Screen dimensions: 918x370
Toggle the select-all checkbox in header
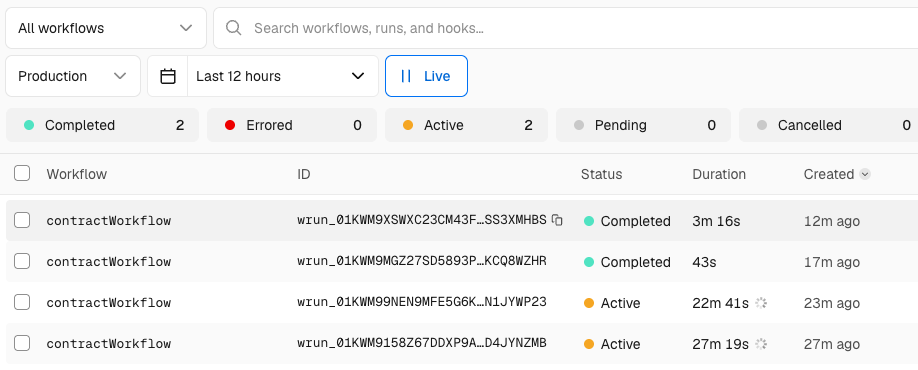pos(22,173)
